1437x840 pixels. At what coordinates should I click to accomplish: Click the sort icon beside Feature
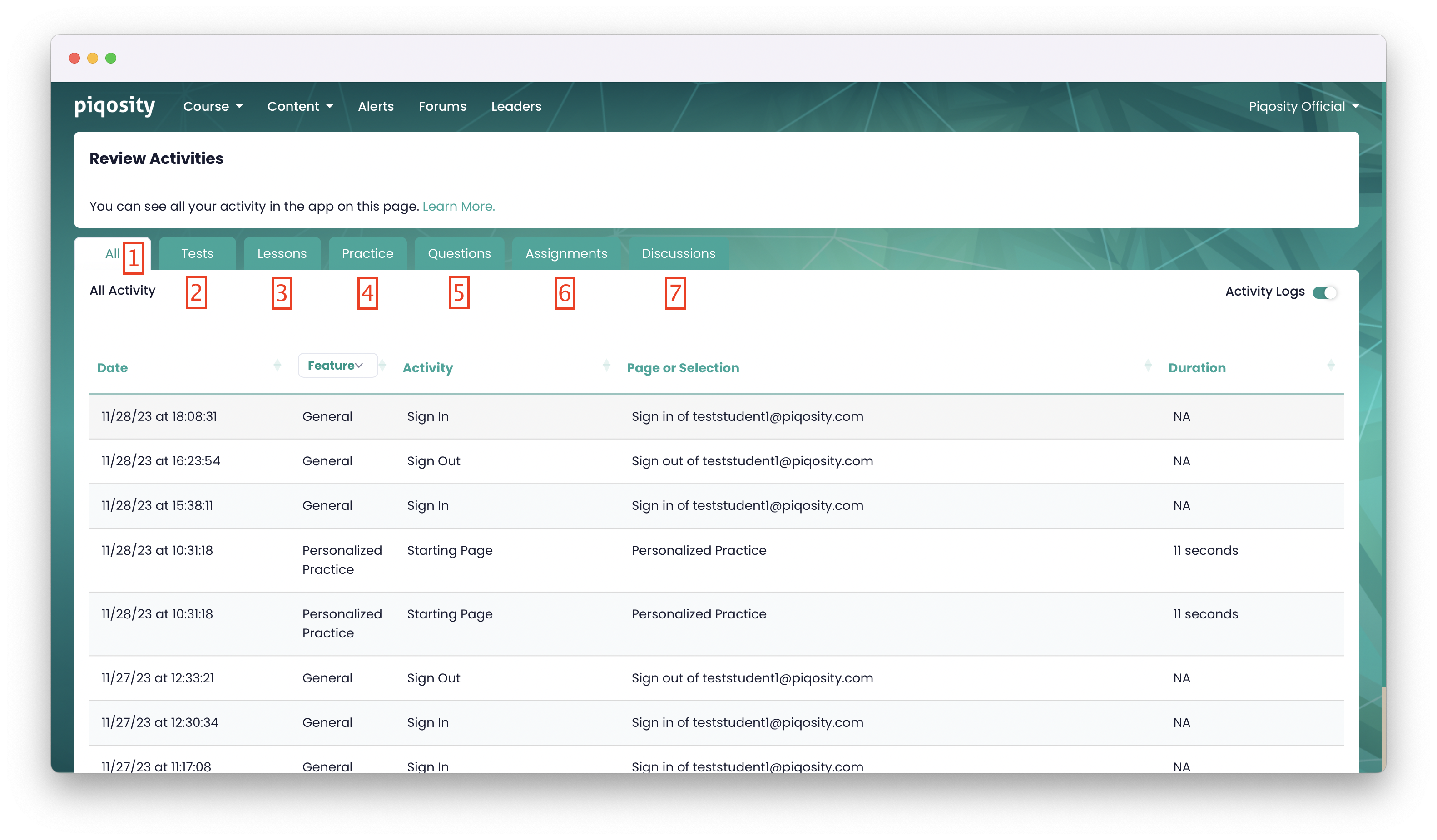coord(382,366)
